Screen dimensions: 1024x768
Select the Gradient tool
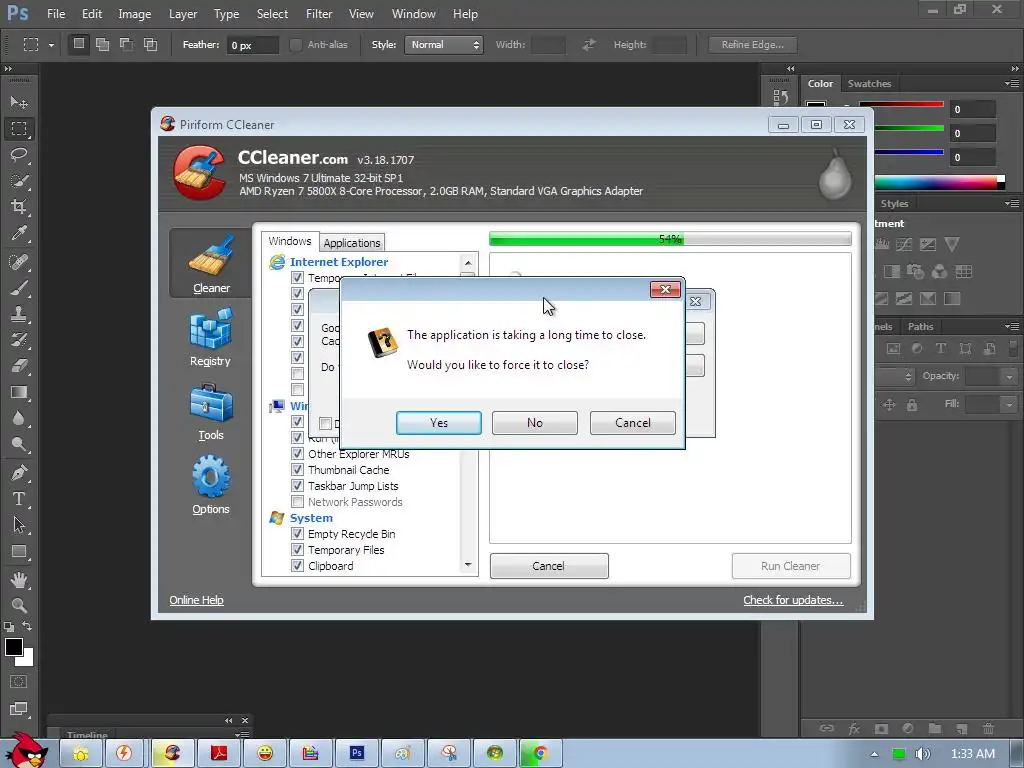[19, 392]
